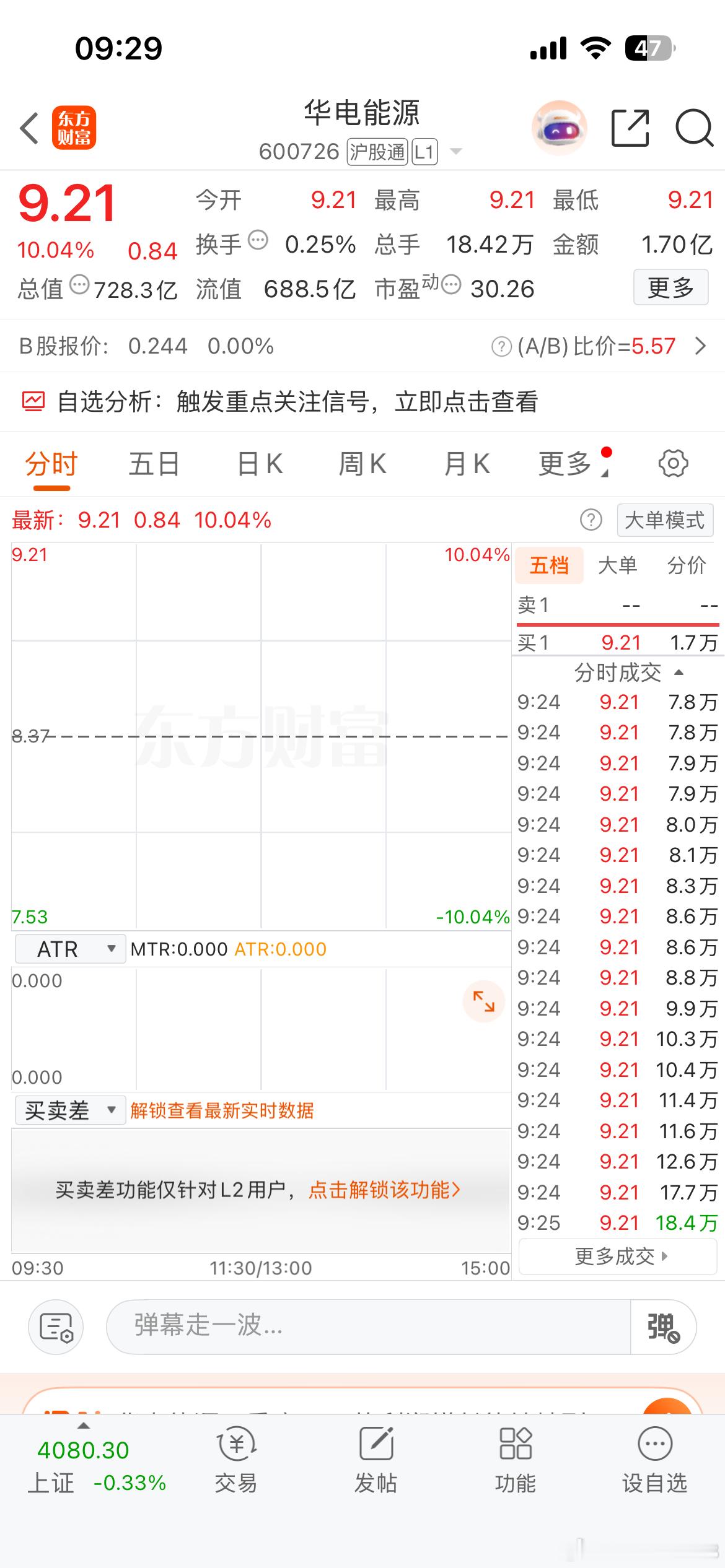The image size is (725, 1568).
Task: Tap the 总手 18.42万 value
Action: pos(490,245)
